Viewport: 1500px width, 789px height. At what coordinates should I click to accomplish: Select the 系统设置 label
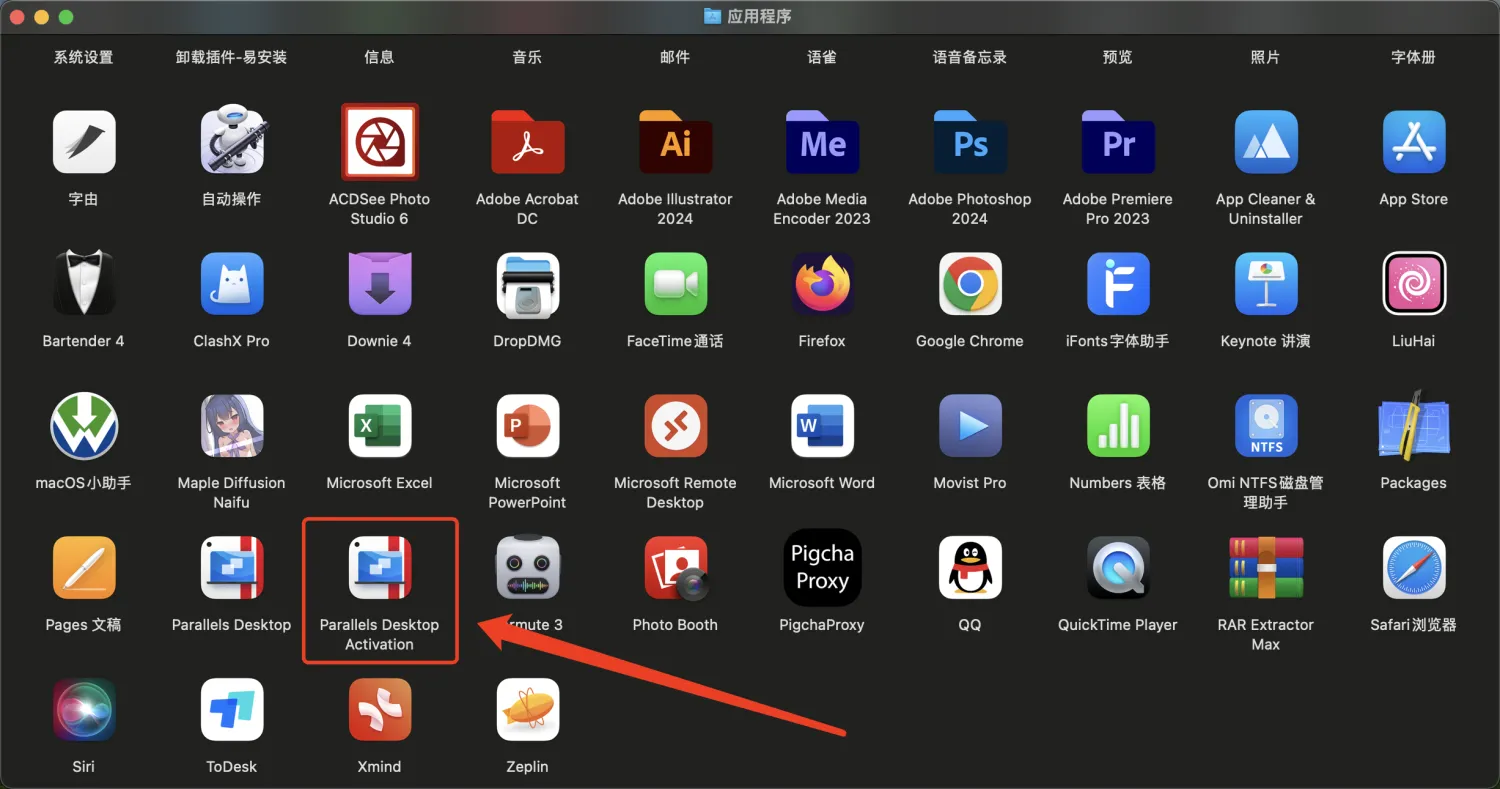point(84,57)
